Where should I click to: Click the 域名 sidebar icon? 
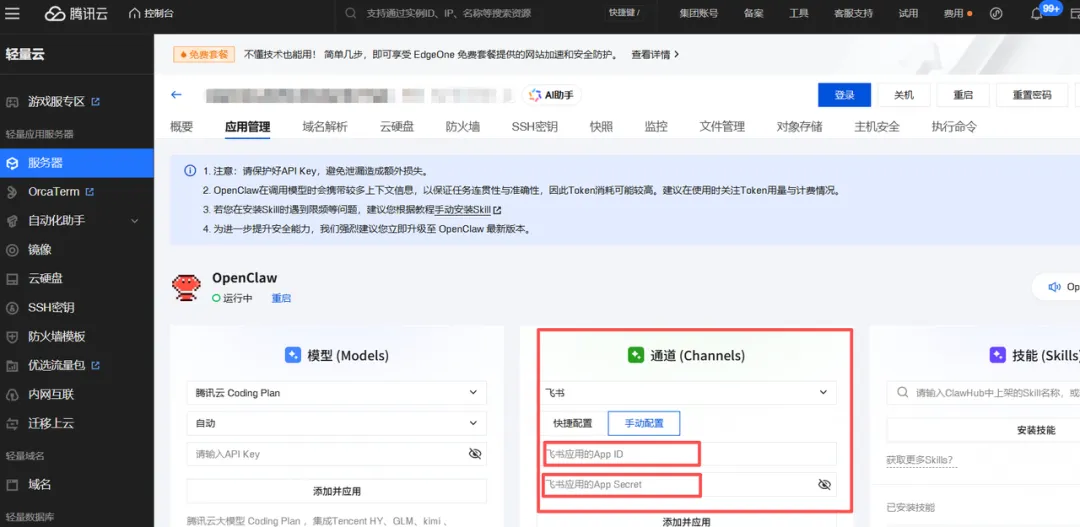click(x=12, y=484)
